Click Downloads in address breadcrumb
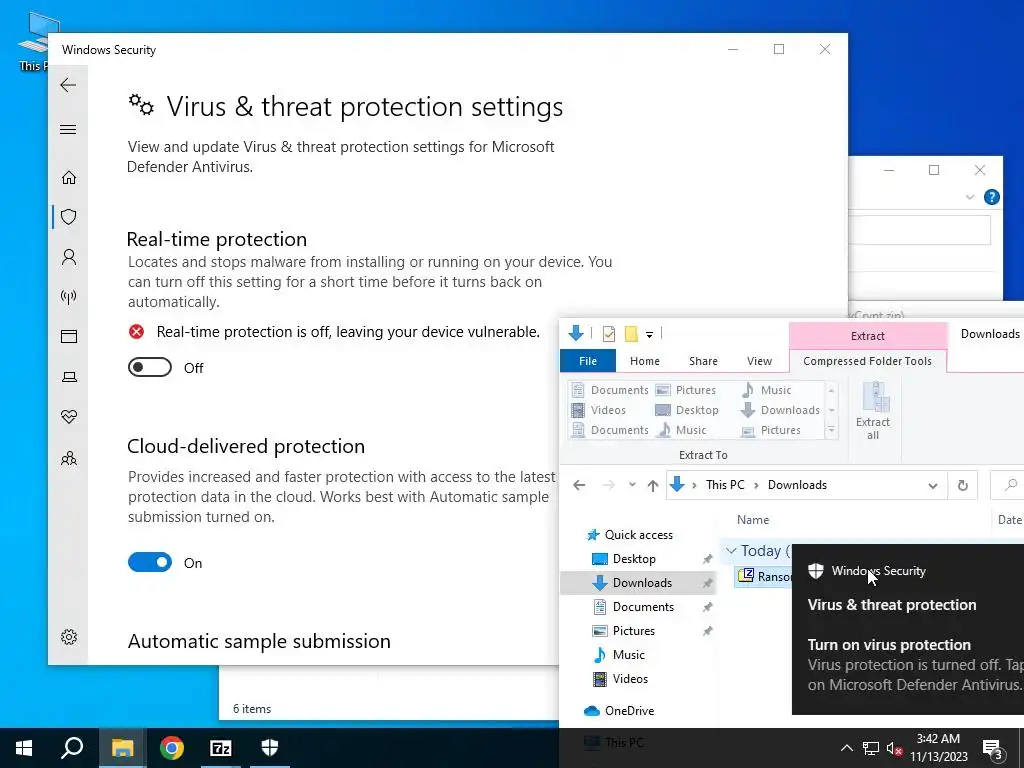The image size is (1024, 768). tap(797, 485)
